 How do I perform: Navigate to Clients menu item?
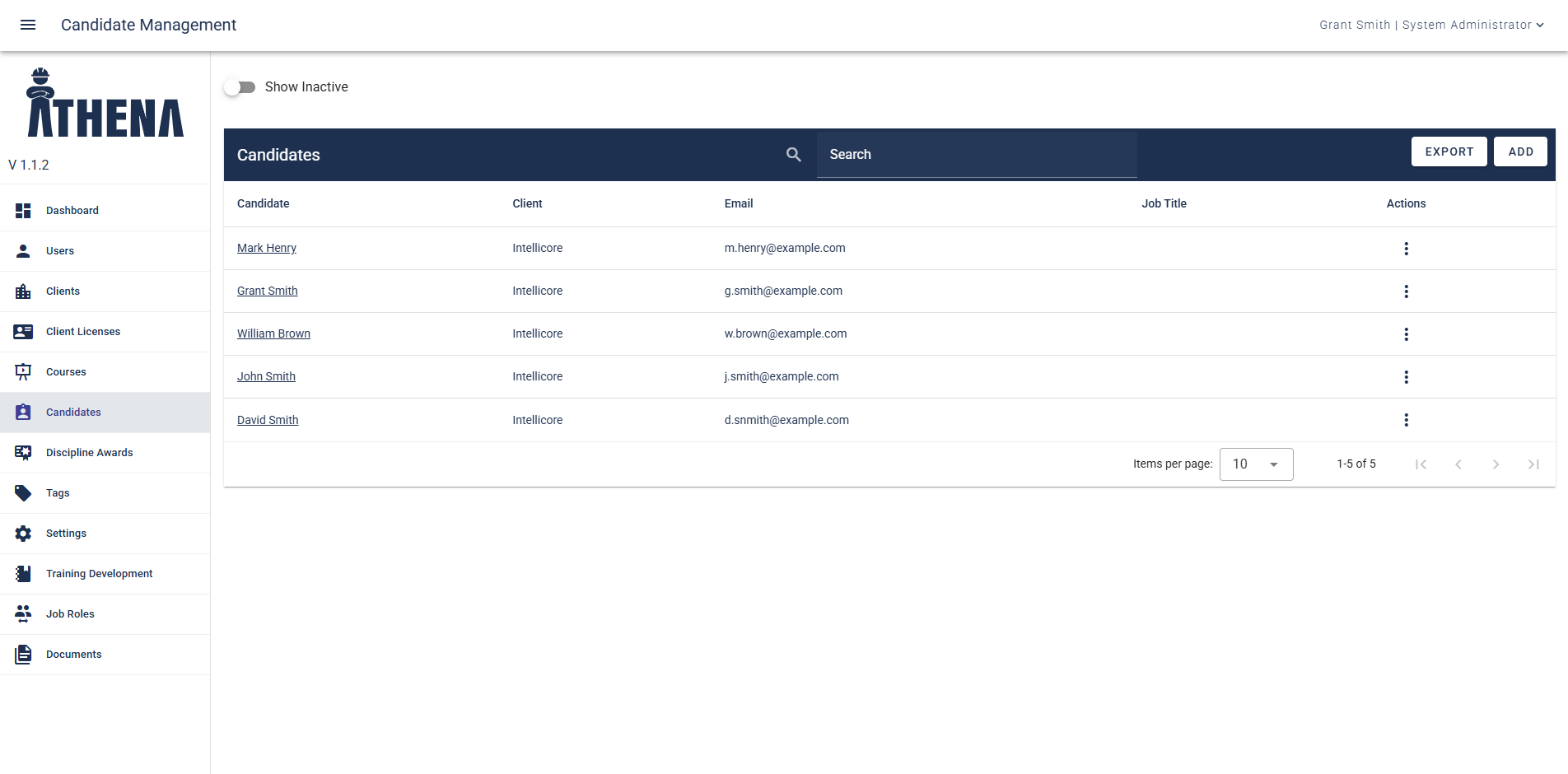point(105,291)
